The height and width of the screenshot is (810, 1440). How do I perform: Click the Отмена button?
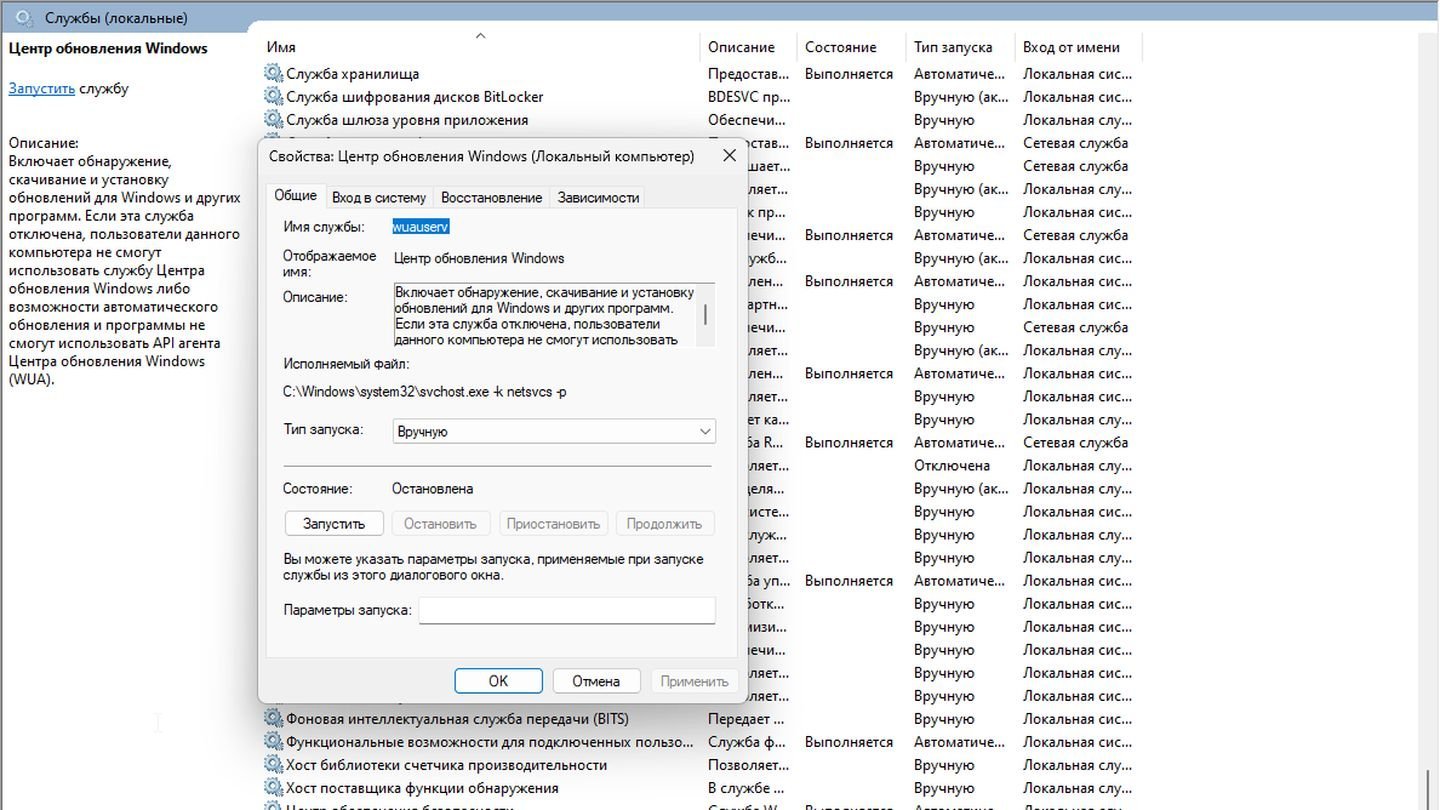tap(596, 681)
